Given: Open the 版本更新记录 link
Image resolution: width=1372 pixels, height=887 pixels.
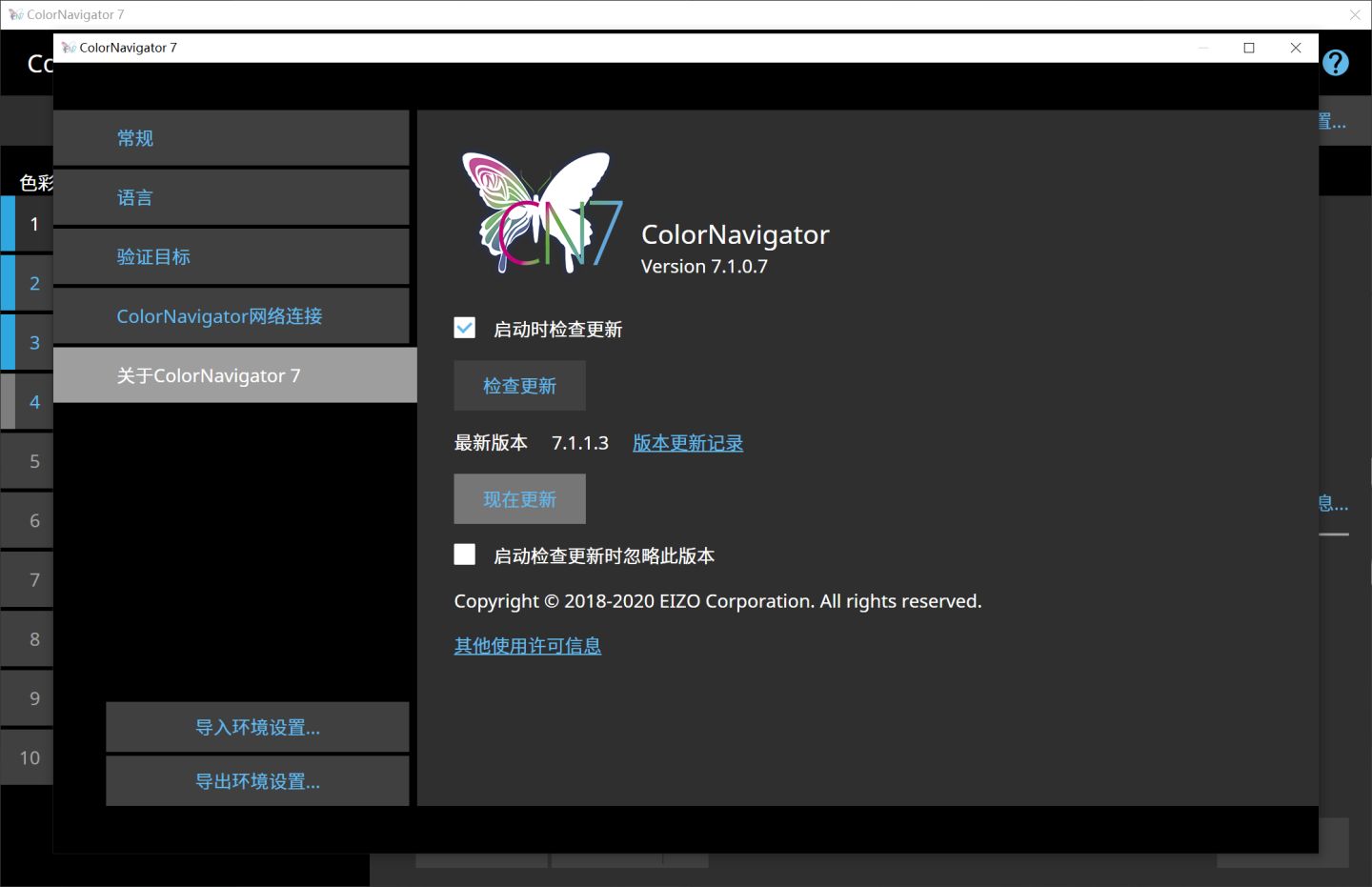Looking at the screenshot, I should (x=688, y=443).
